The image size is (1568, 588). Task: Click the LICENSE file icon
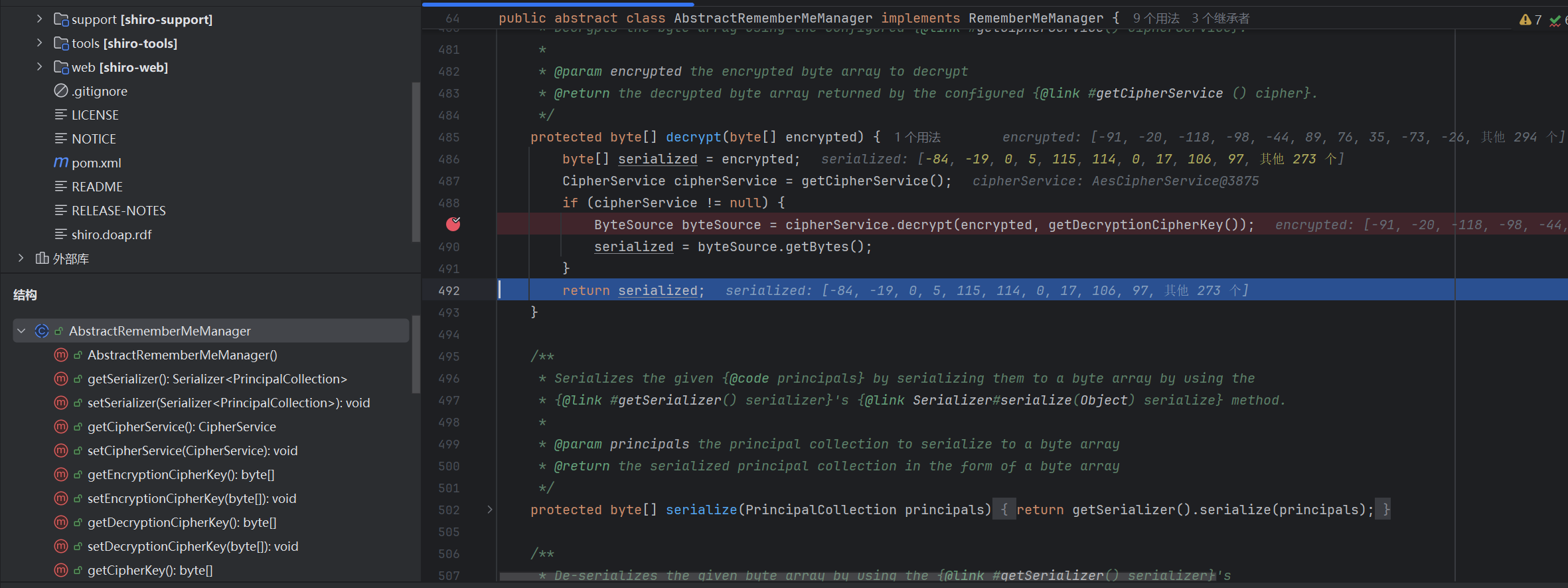click(x=61, y=115)
